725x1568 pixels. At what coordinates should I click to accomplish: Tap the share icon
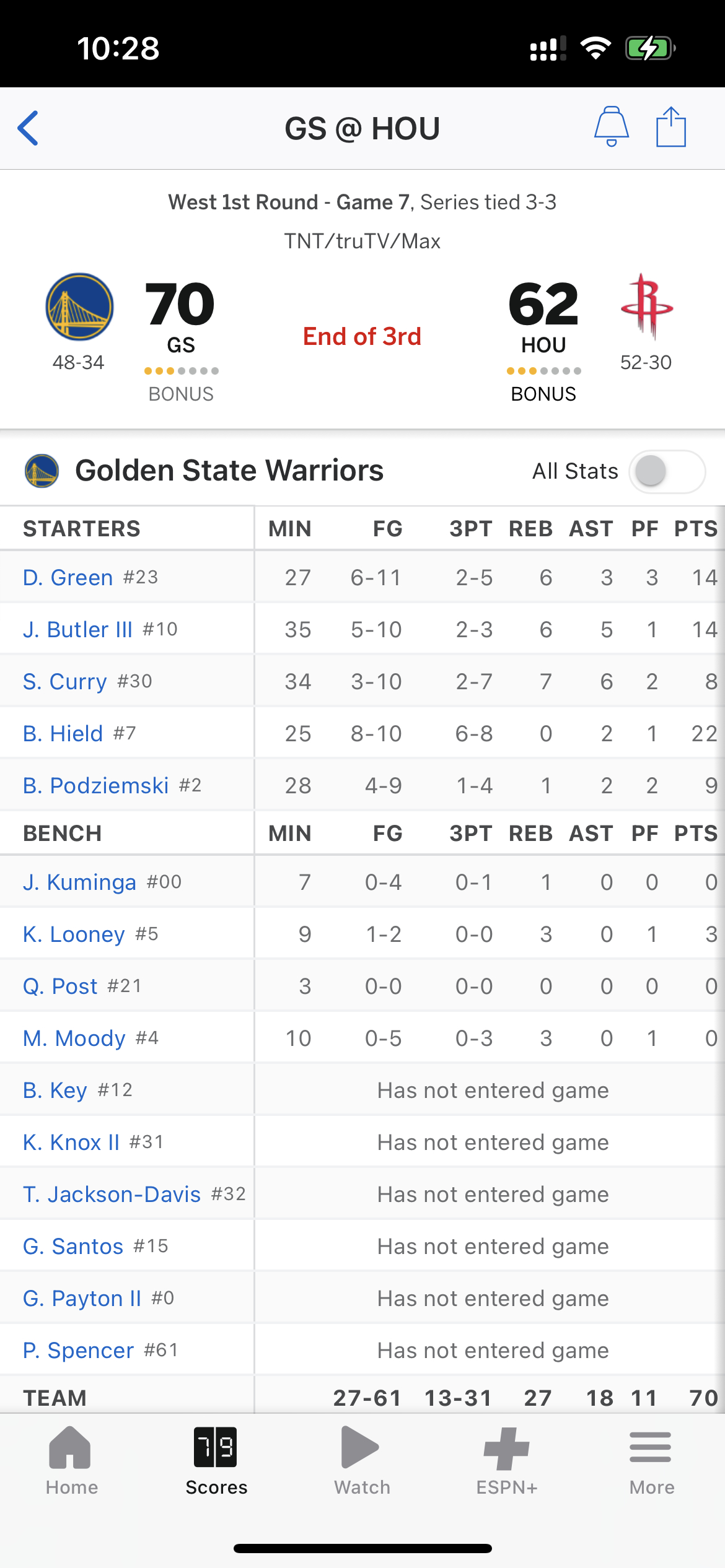tap(670, 127)
